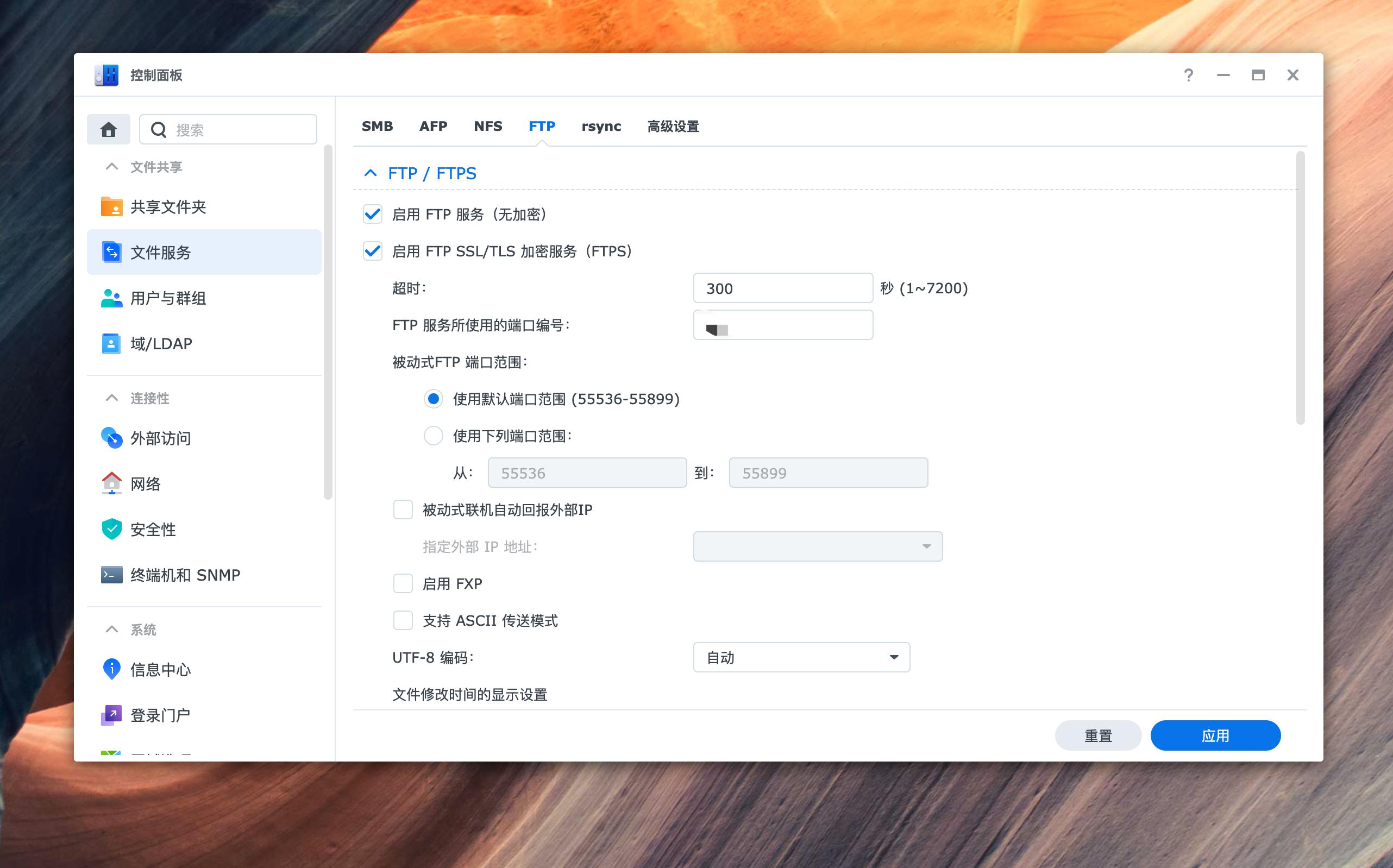Image resolution: width=1393 pixels, height=868 pixels.
Task: Click the 应用 button
Action: click(1215, 735)
